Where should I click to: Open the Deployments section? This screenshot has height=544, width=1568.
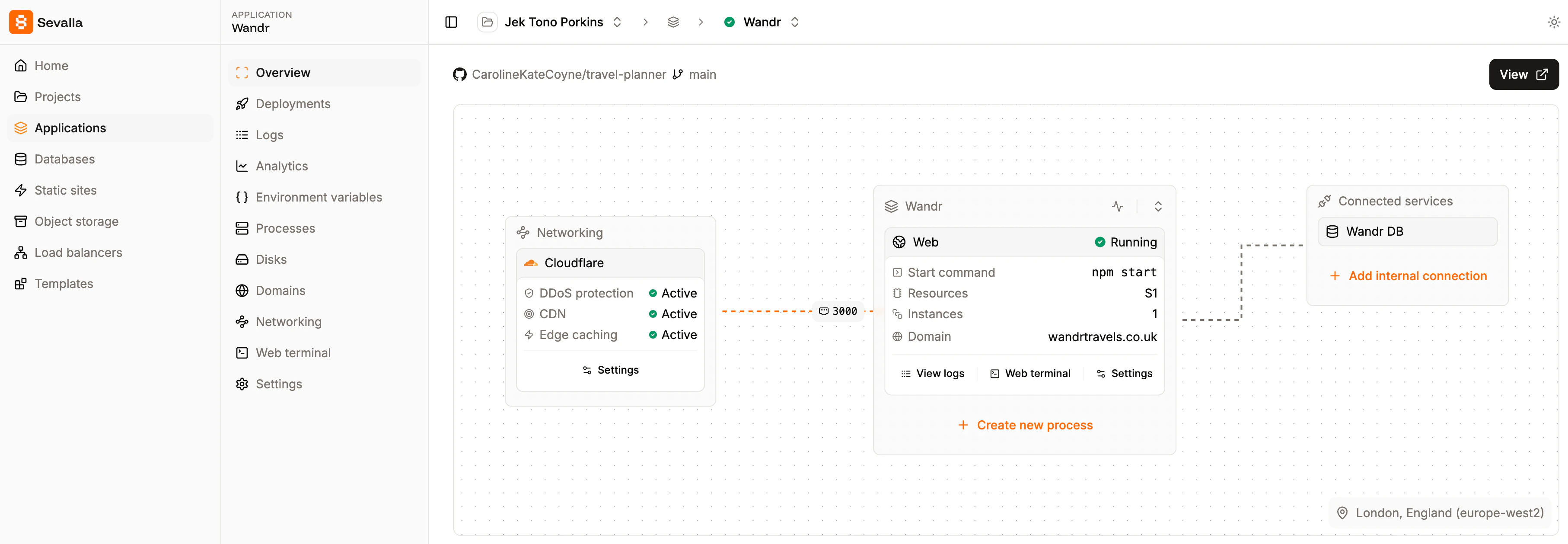[x=324, y=103]
